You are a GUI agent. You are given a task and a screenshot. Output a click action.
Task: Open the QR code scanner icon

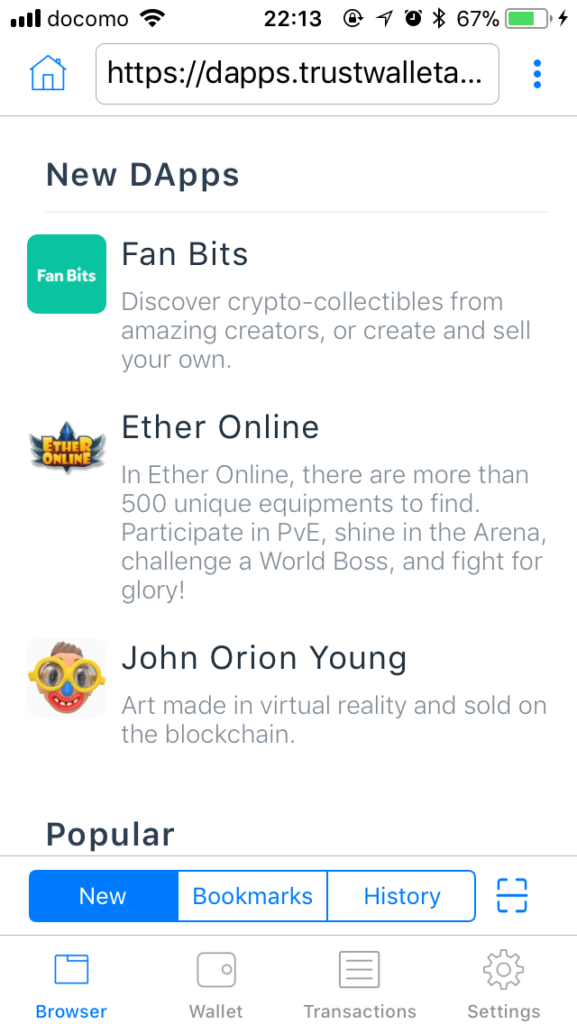pos(512,895)
